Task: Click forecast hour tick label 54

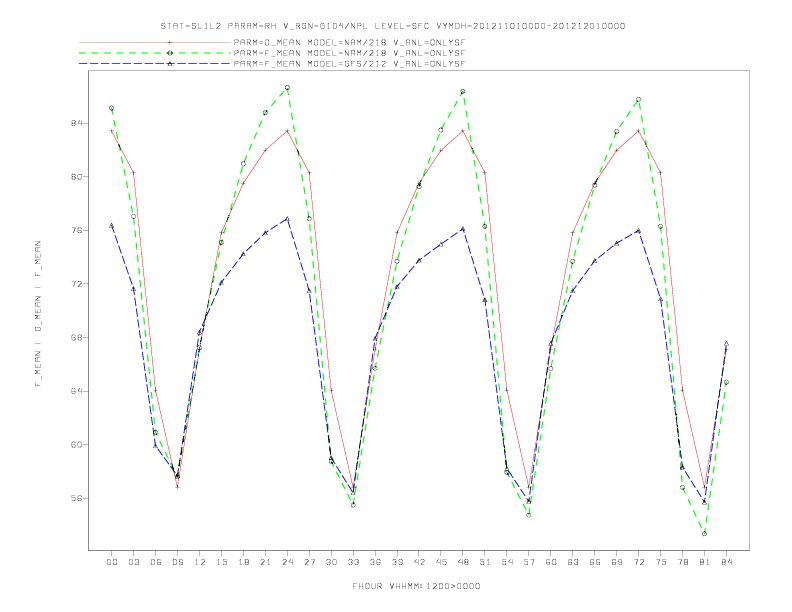Action: click(x=507, y=562)
